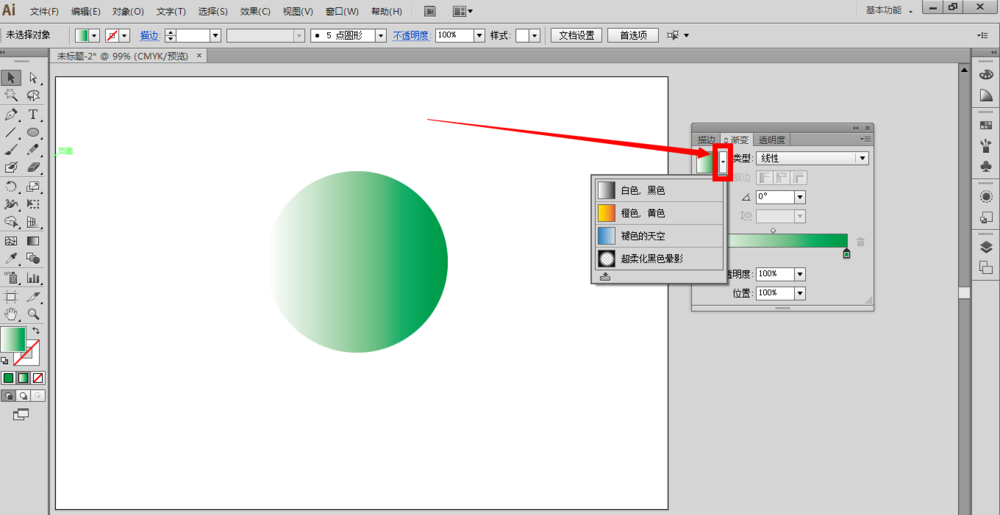Image resolution: width=1000 pixels, height=515 pixels.
Task: Choose the Ellipse tool
Action: coord(33,133)
